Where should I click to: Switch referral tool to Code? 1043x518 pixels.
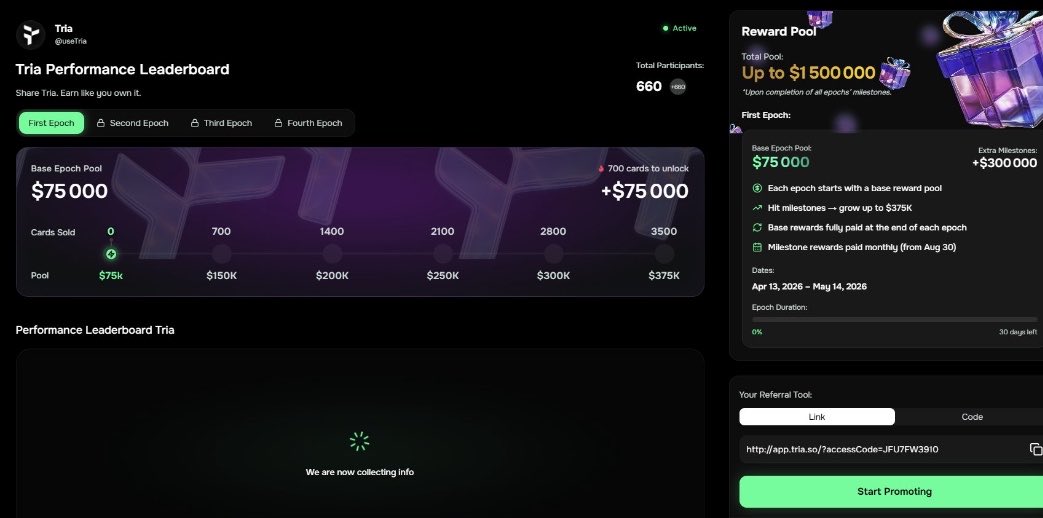[971, 417]
